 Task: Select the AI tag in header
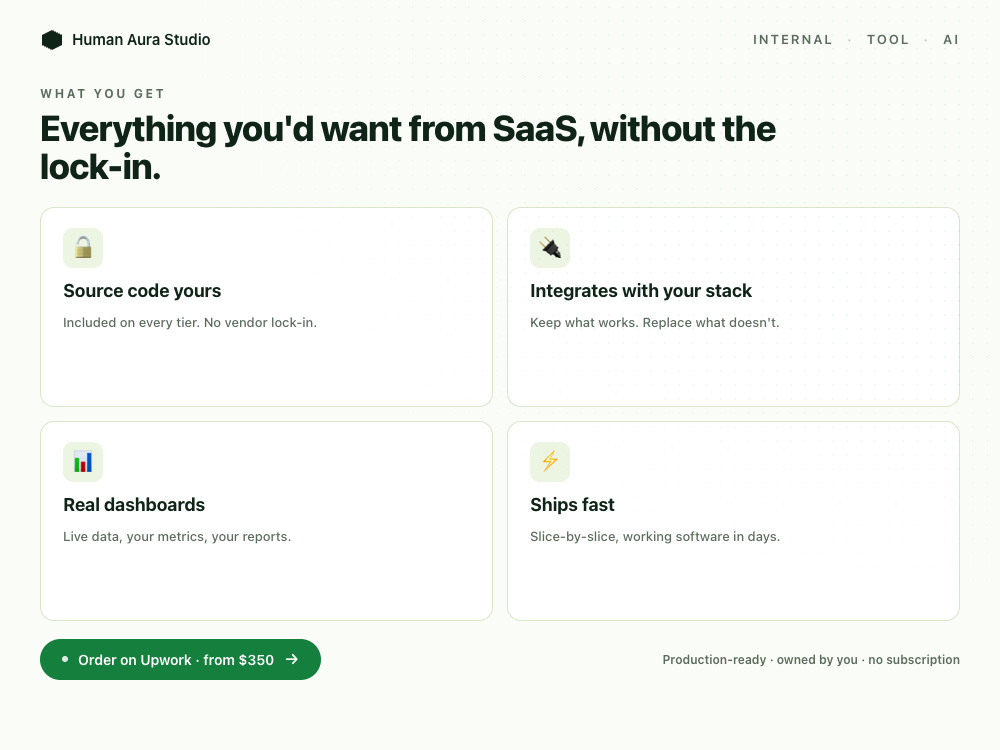951,40
